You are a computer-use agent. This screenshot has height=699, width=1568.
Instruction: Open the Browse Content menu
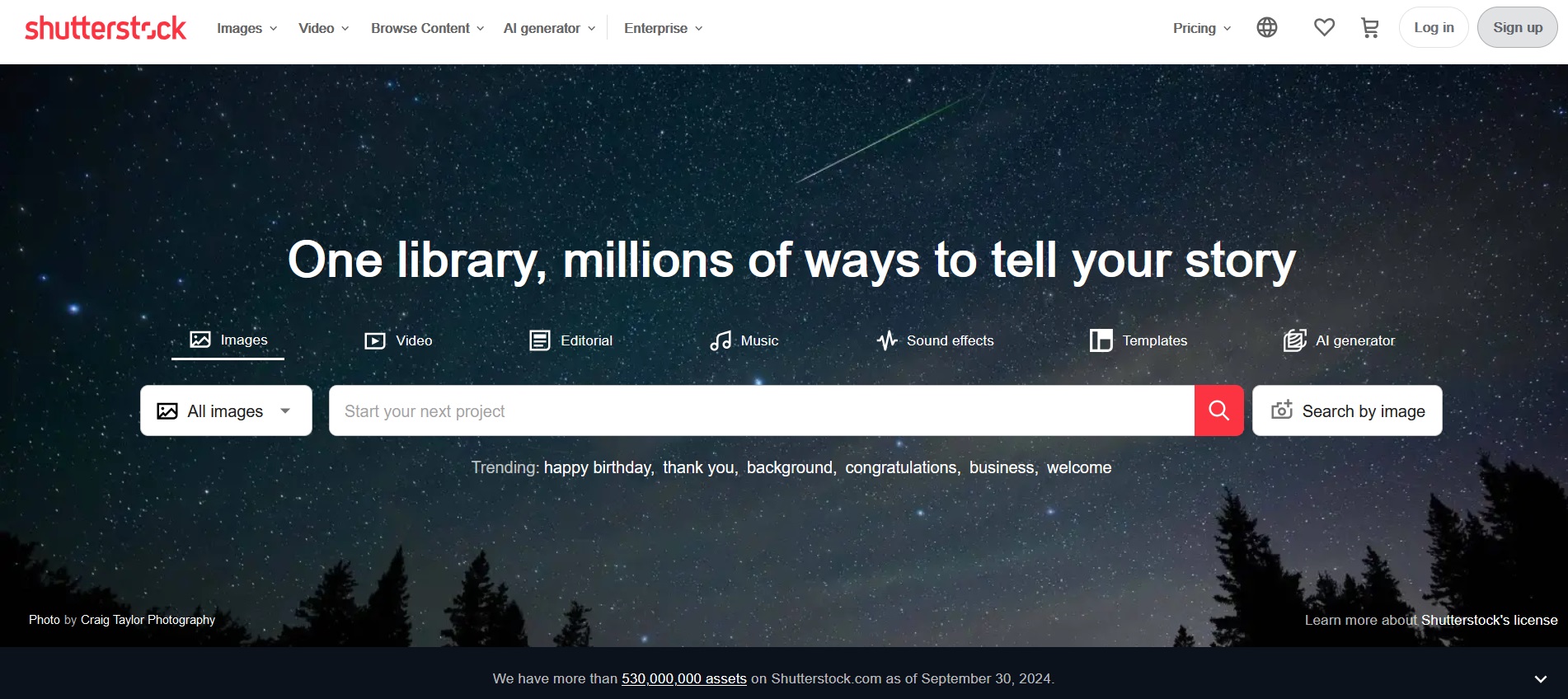(427, 28)
